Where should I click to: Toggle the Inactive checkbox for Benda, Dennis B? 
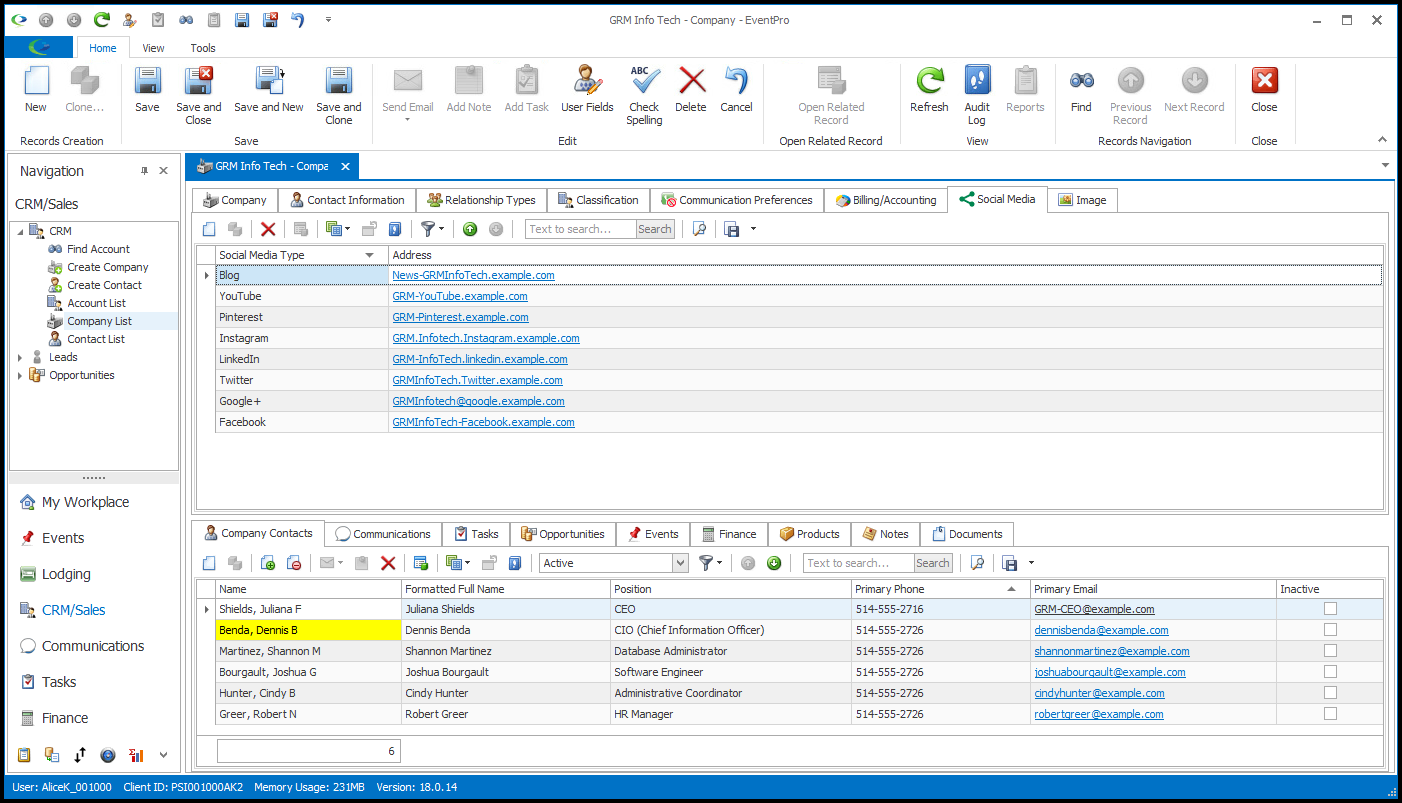[x=1330, y=630]
